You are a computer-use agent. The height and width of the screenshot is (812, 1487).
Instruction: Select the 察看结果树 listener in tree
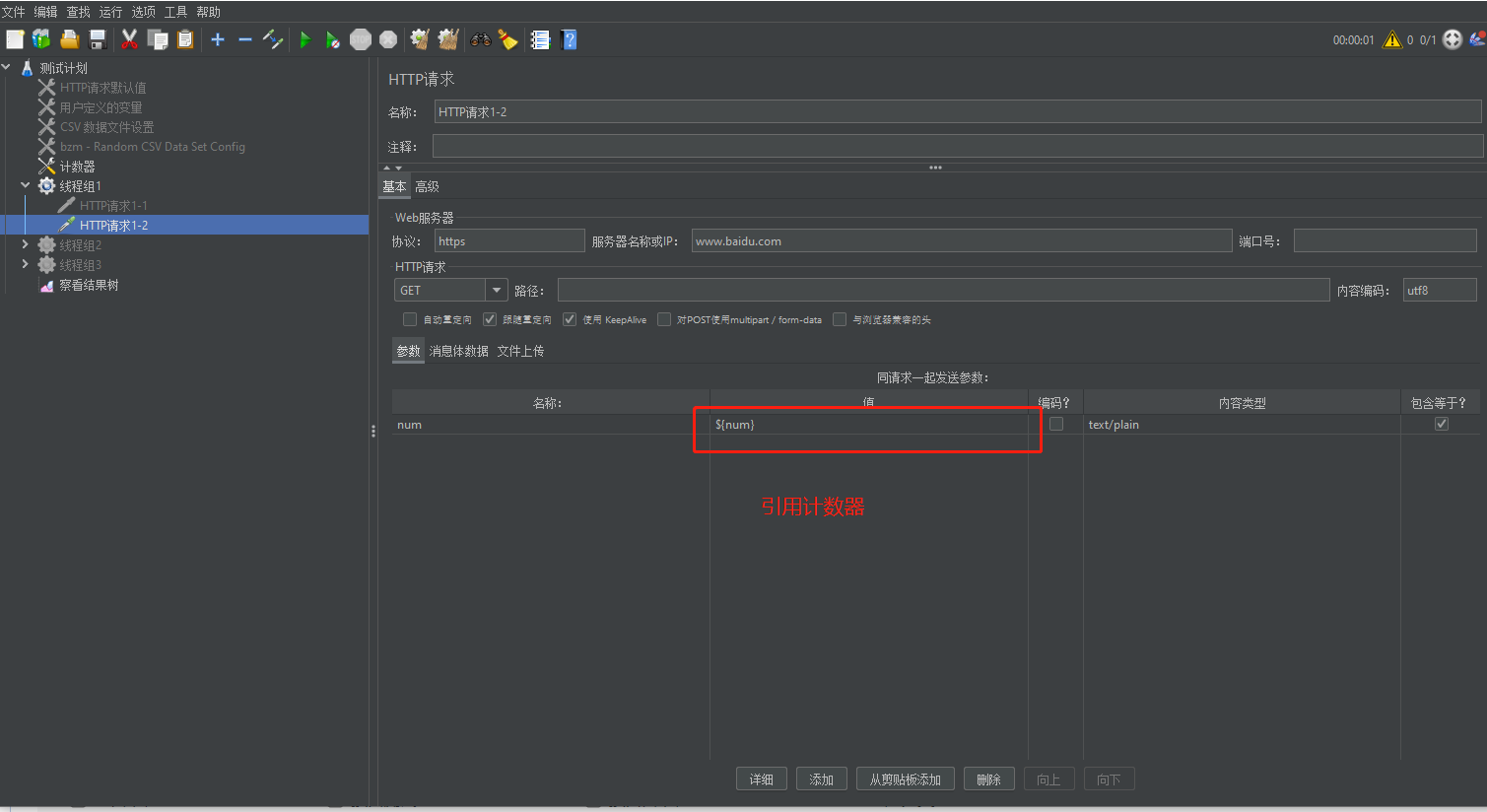pos(89,285)
